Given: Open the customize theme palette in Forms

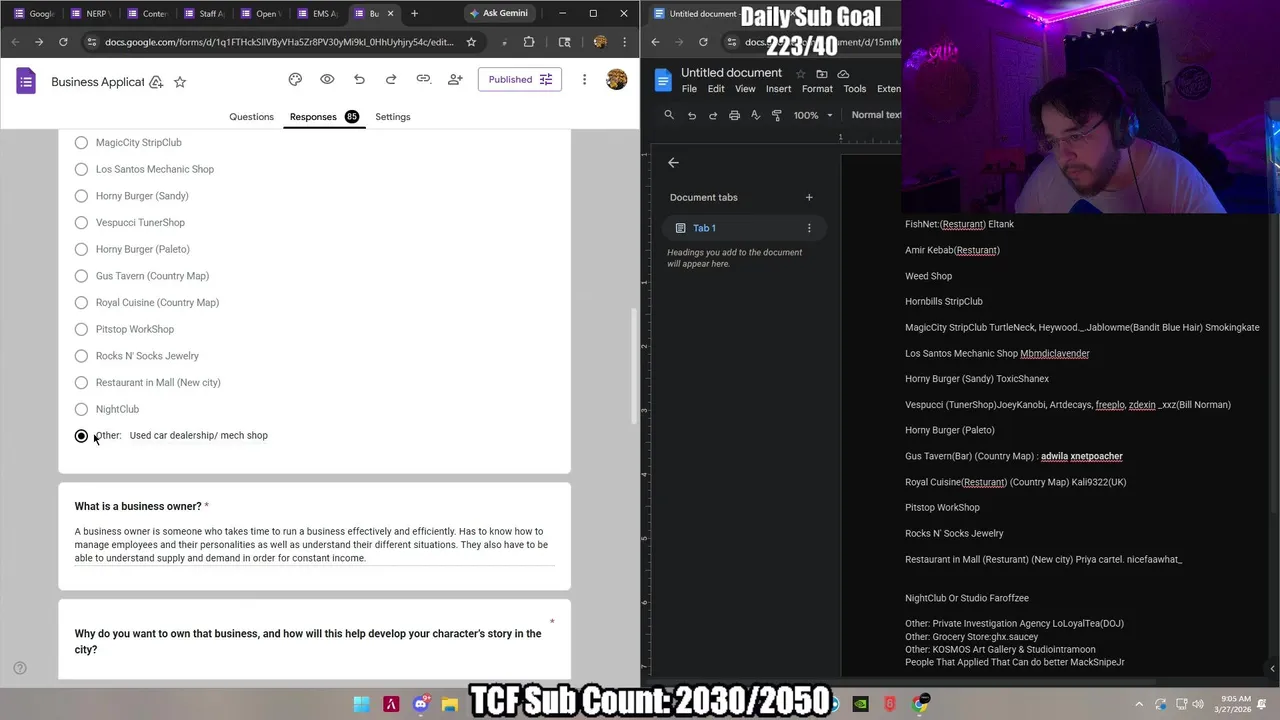Looking at the screenshot, I should 295,79.
